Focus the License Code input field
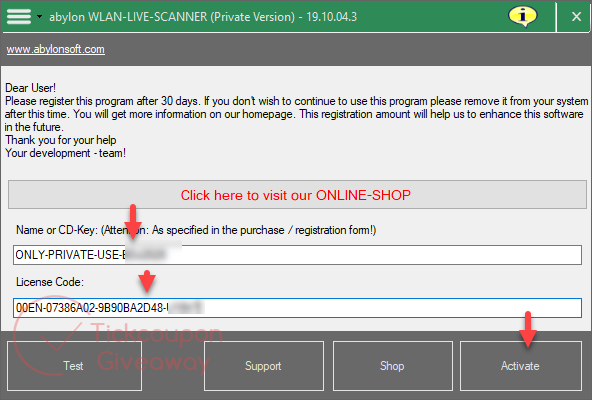 coord(297,308)
